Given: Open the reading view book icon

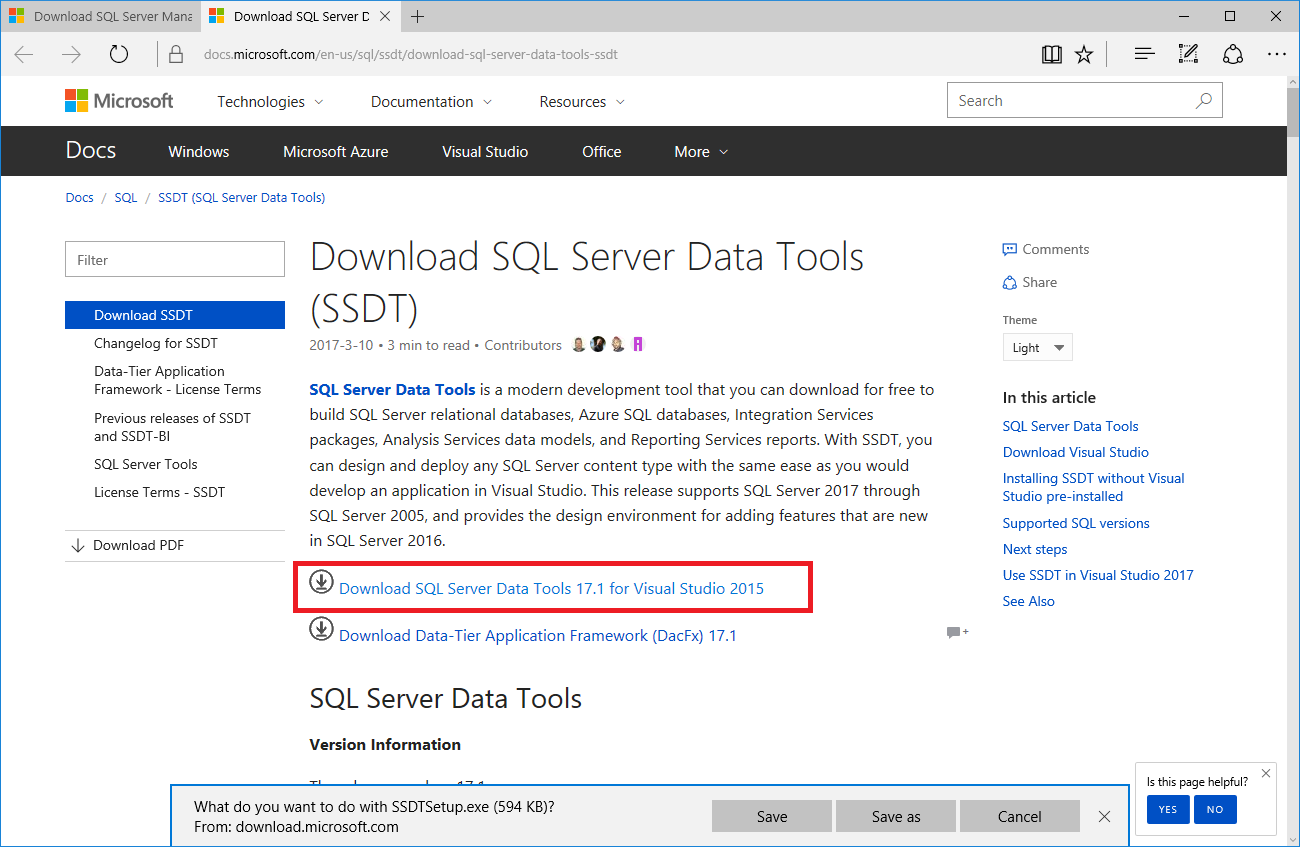Looking at the screenshot, I should tap(1052, 54).
